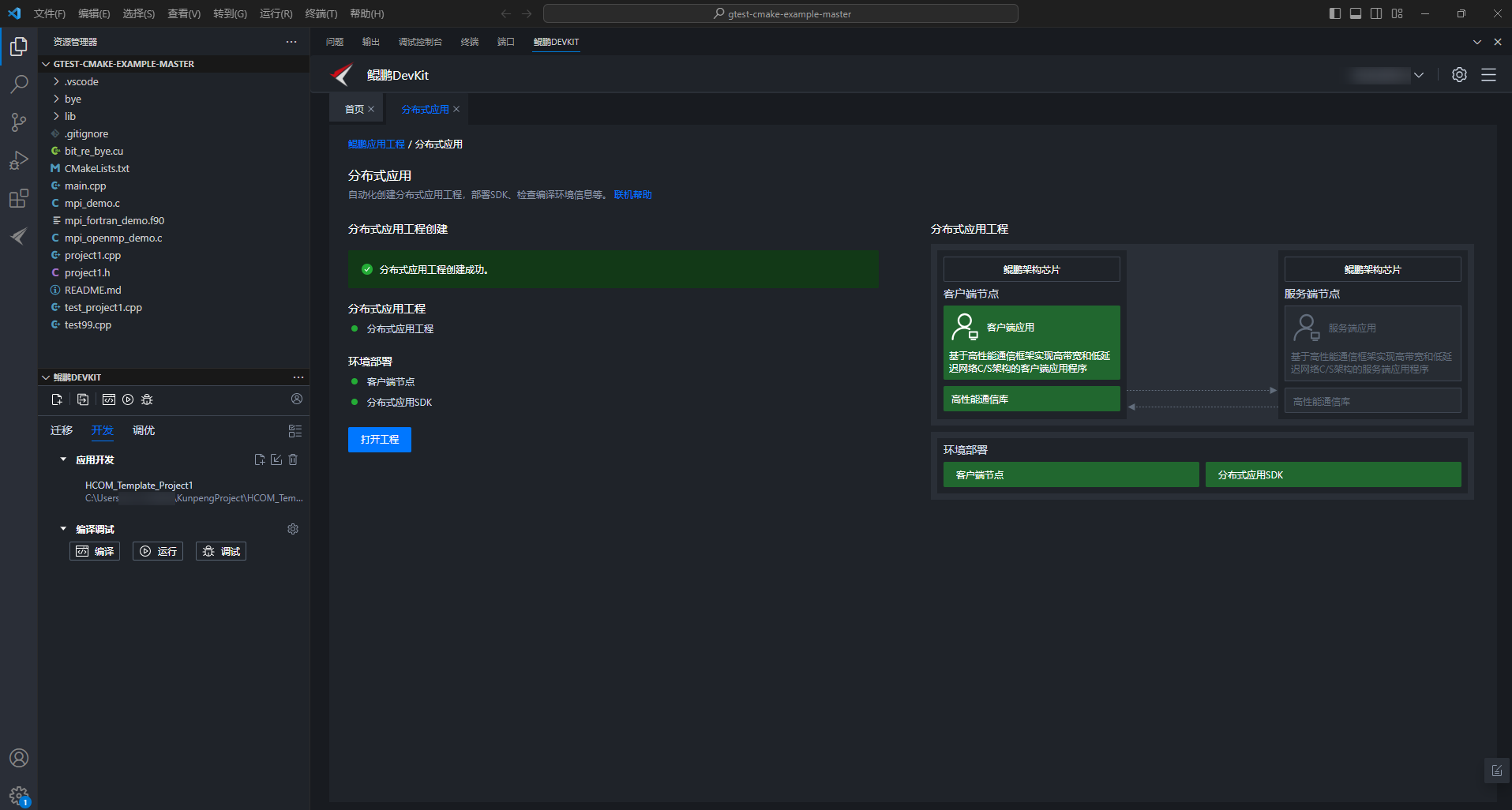Open the Explorer view in activity bar
The width and height of the screenshot is (1512, 810).
tap(19, 47)
